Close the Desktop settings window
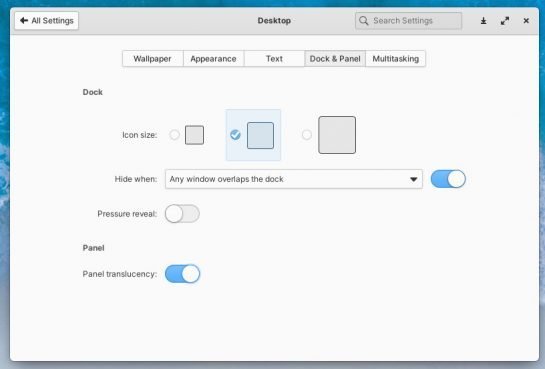The image size is (545, 369). [x=526, y=21]
